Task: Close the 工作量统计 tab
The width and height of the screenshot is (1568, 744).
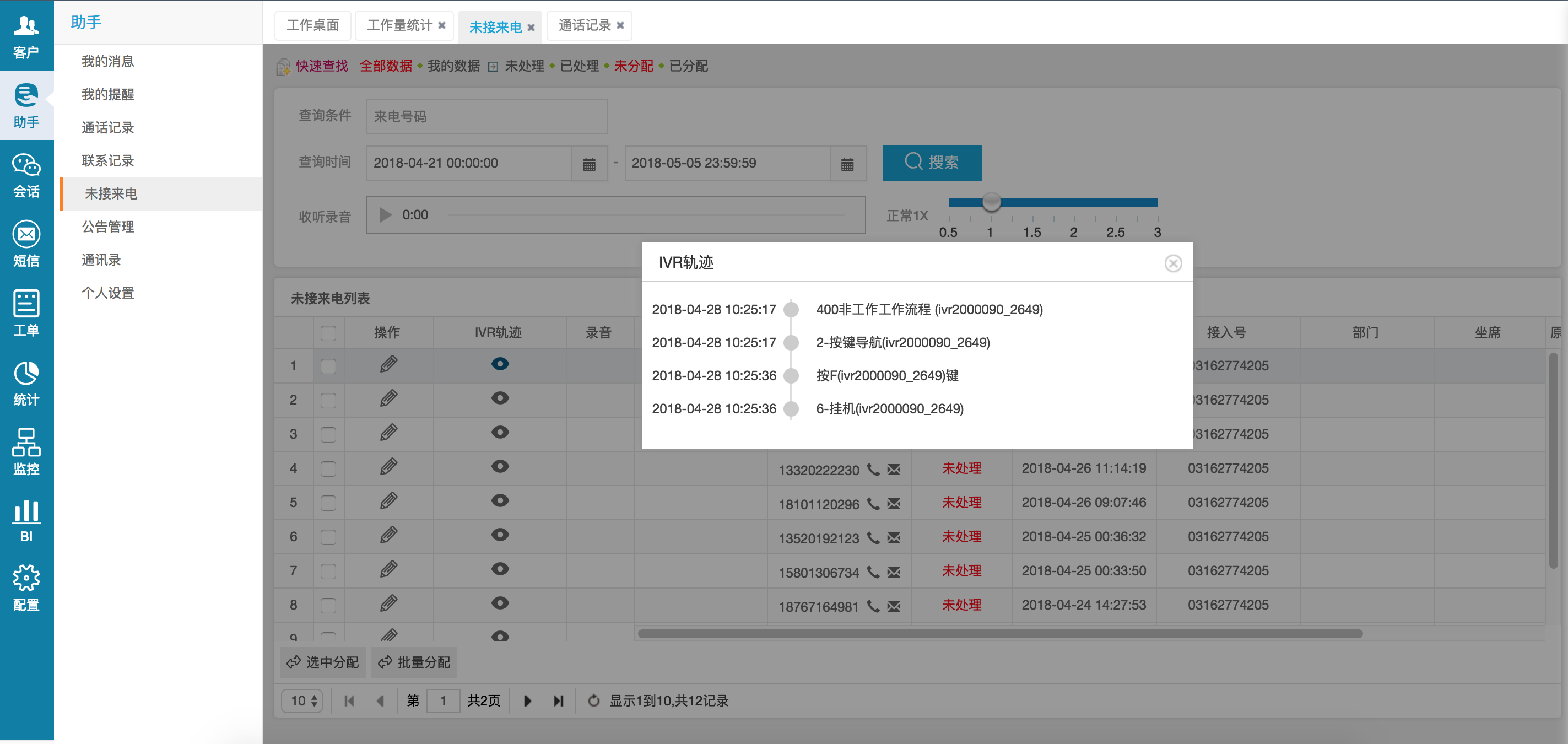Action: point(442,25)
